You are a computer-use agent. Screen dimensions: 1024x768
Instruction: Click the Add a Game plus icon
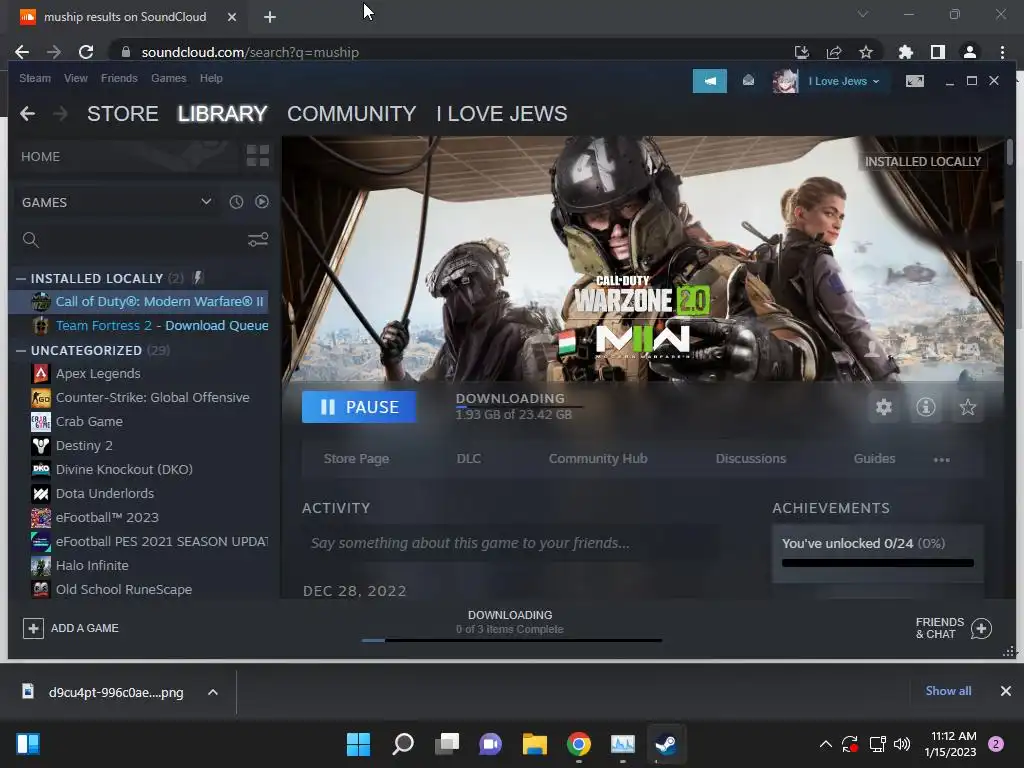[x=33, y=628]
